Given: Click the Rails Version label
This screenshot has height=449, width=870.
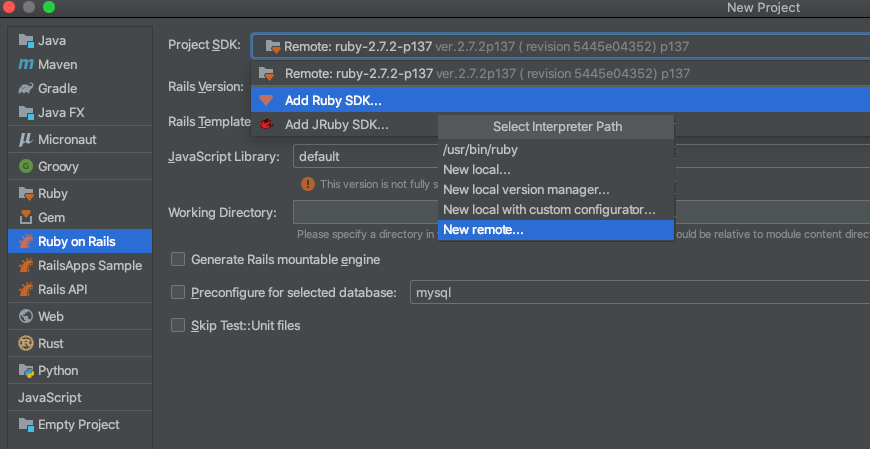Looking at the screenshot, I should (x=206, y=87).
